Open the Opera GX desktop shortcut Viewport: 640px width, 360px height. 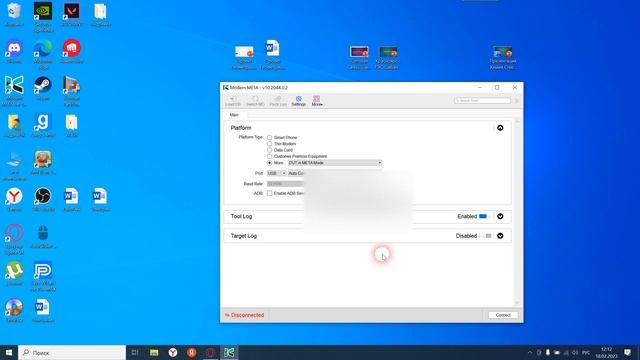pos(14,239)
